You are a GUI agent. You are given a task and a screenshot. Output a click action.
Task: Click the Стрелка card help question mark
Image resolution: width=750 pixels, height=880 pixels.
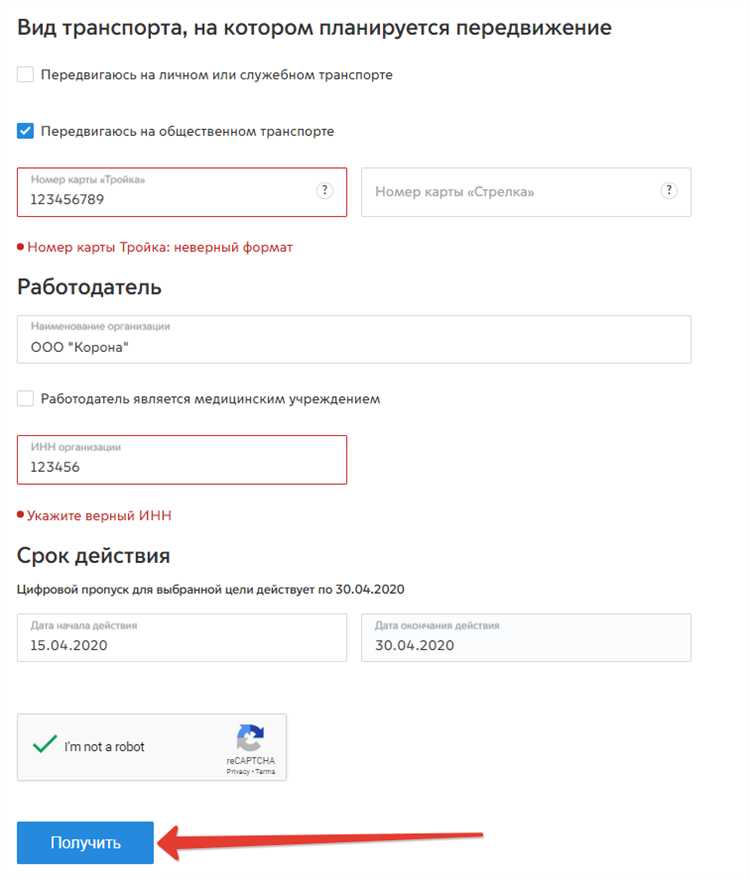coord(668,189)
